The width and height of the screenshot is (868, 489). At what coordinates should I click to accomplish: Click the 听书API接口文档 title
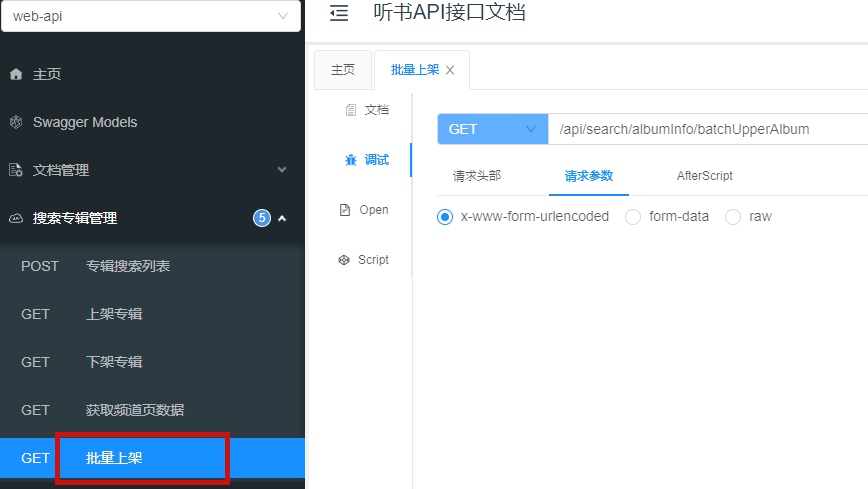449,12
